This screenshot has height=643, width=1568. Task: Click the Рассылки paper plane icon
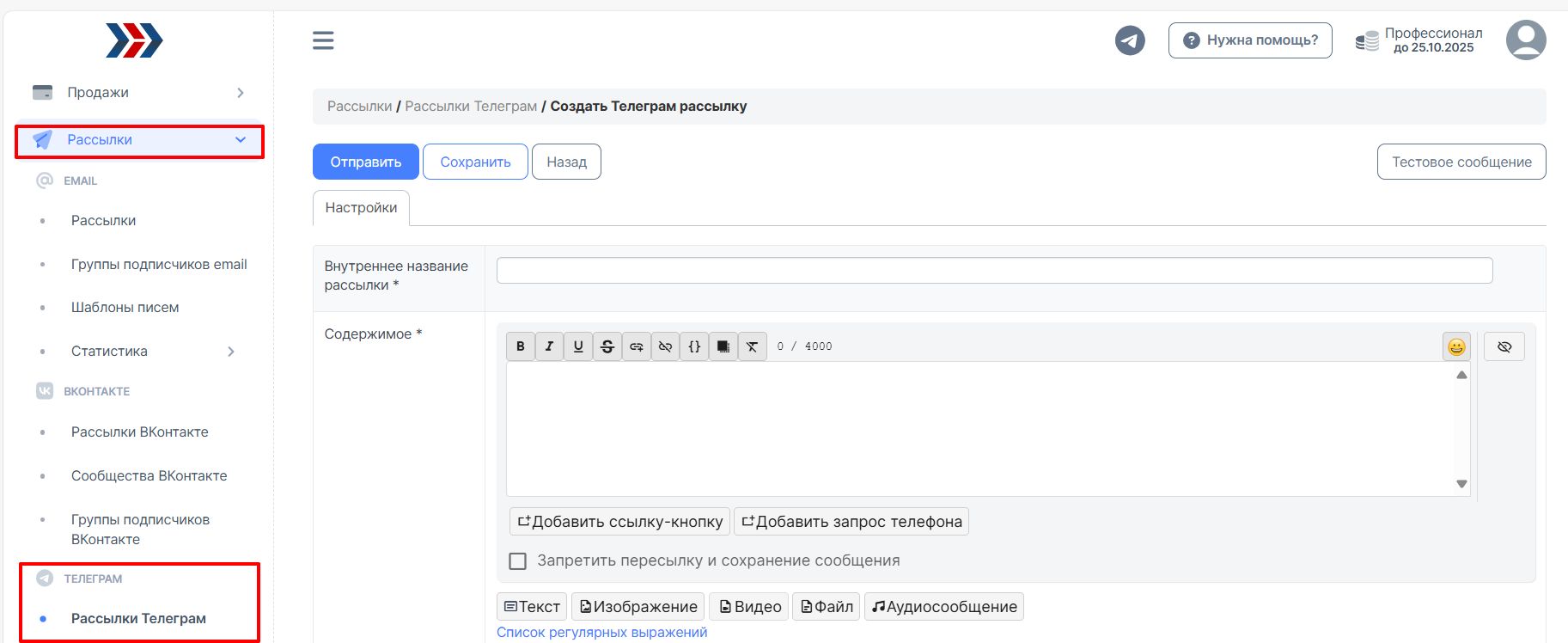42,139
